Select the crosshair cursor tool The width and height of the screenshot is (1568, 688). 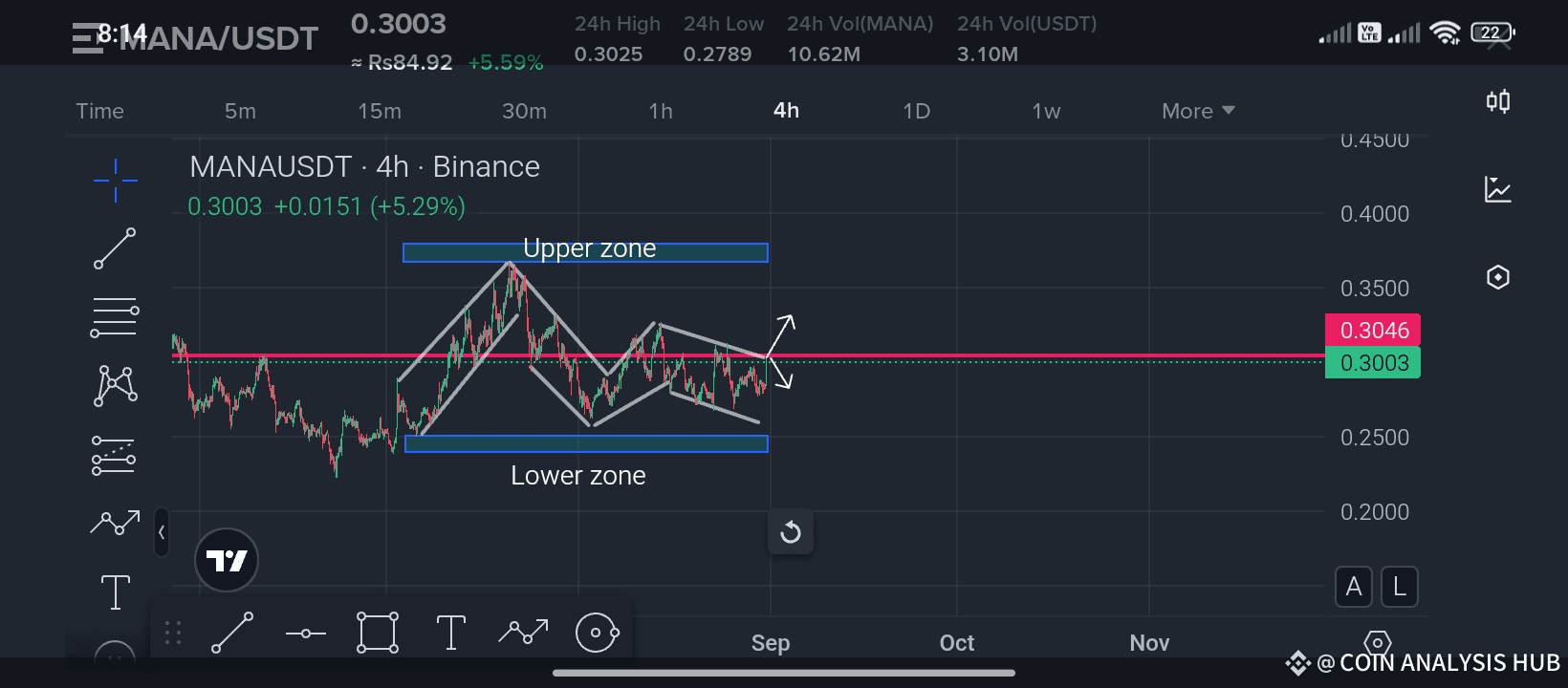point(115,181)
